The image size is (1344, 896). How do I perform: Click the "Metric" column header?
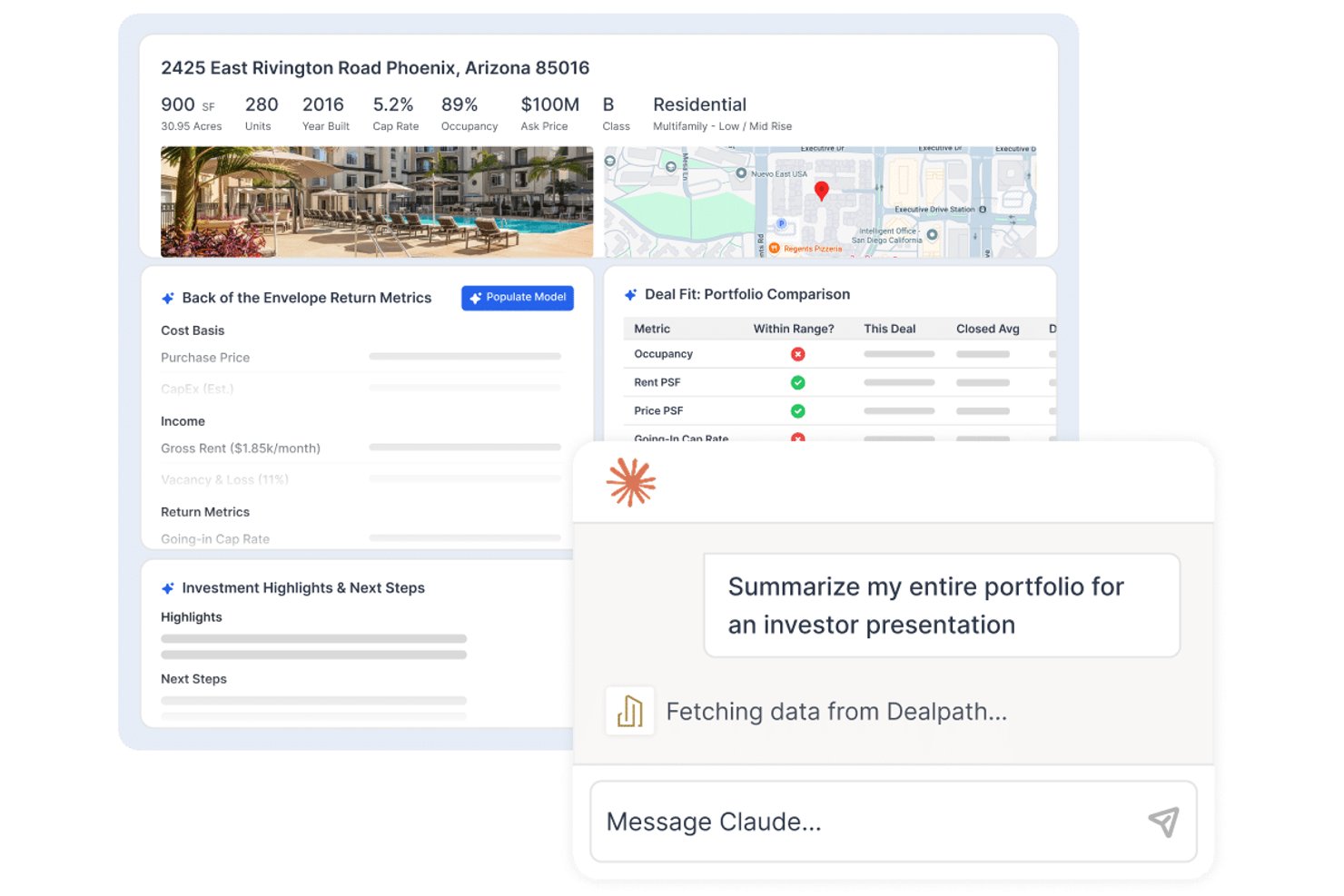pyautogui.click(x=652, y=329)
